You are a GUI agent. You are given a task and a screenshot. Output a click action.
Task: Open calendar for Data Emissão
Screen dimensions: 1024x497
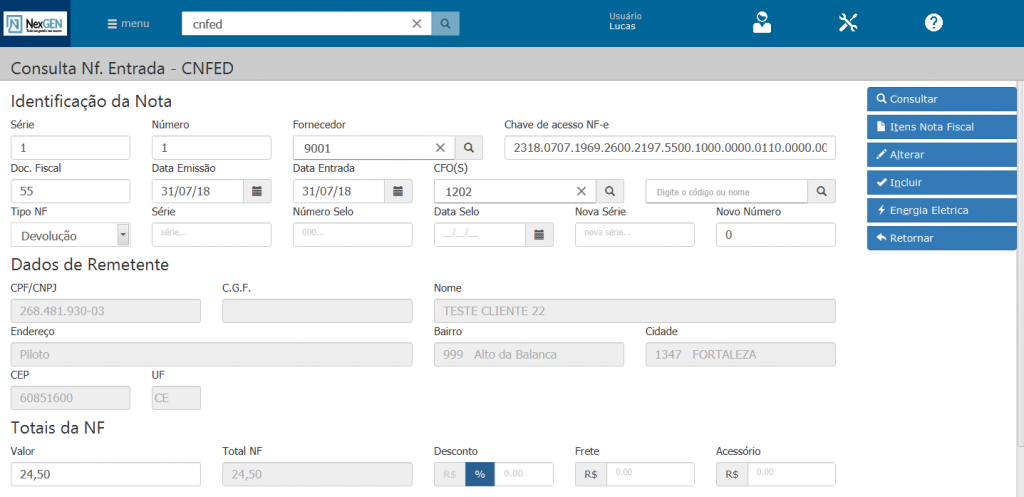coord(257,191)
